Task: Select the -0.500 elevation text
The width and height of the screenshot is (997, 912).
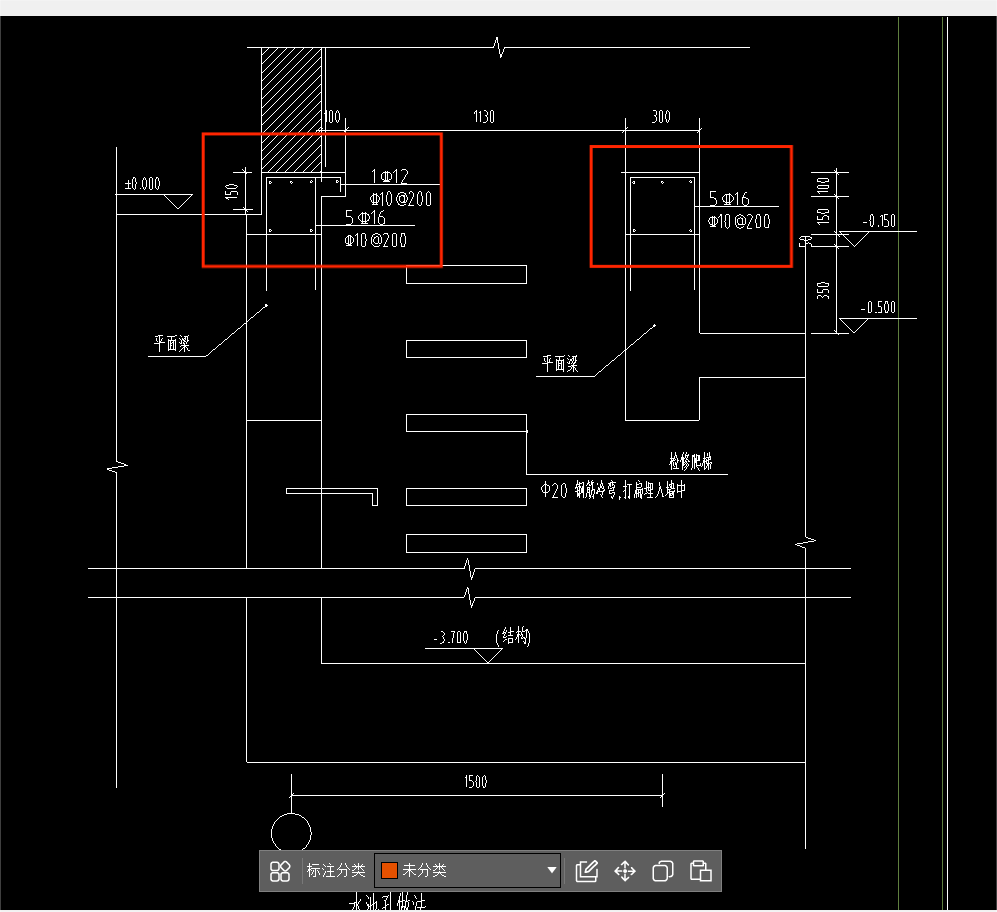Action: tap(878, 307)
